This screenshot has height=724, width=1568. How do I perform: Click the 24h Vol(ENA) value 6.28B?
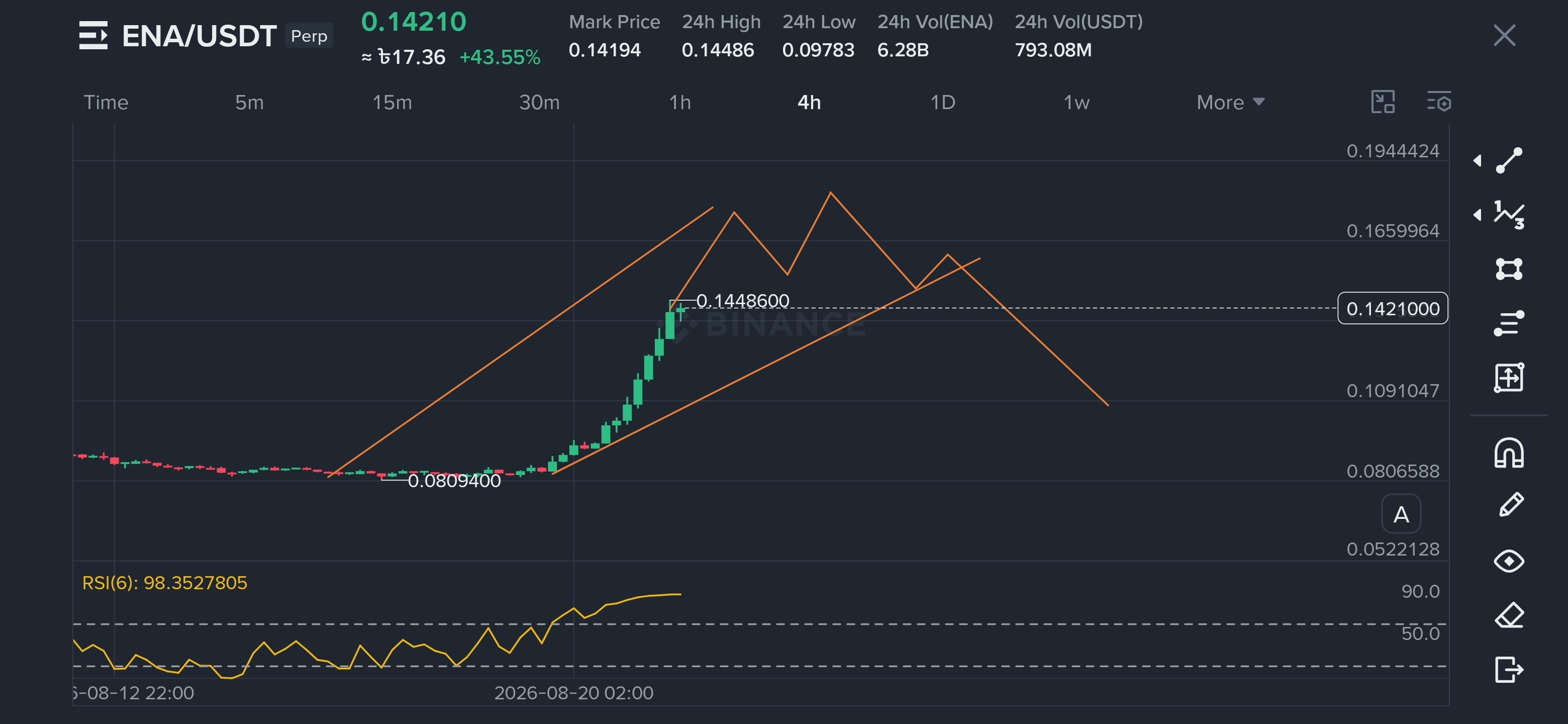[x=903, y=50]
